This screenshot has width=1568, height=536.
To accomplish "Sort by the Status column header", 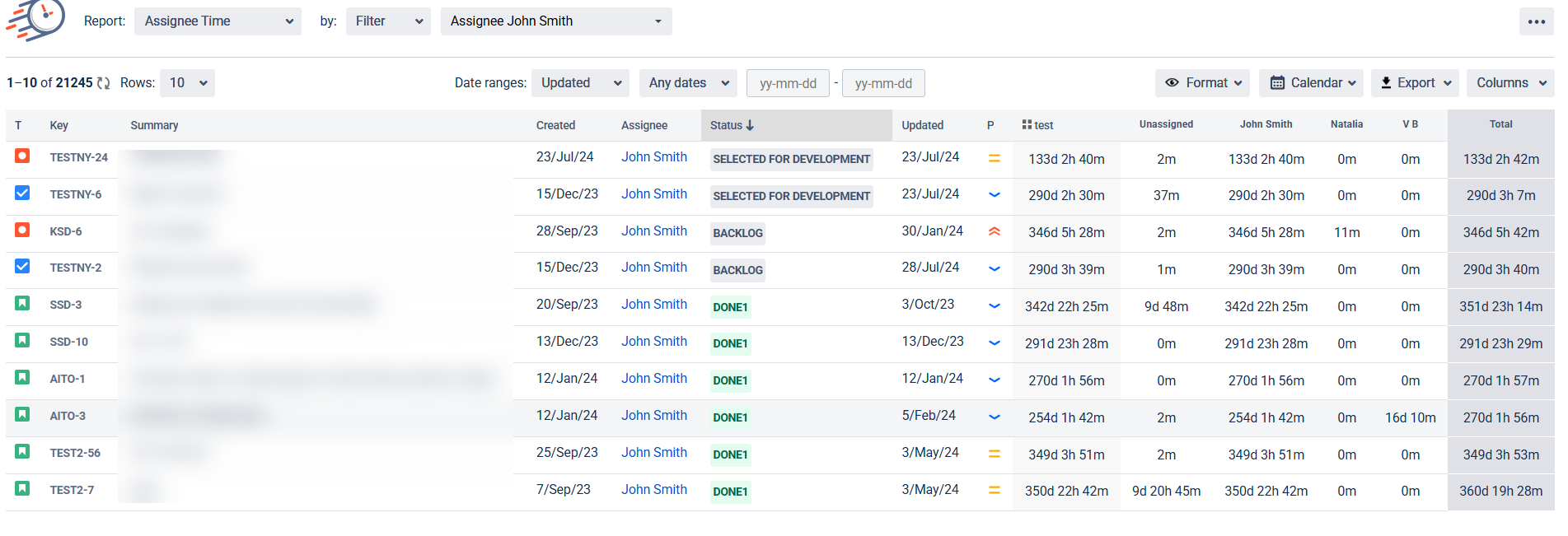I will click(x=732, y=125).
